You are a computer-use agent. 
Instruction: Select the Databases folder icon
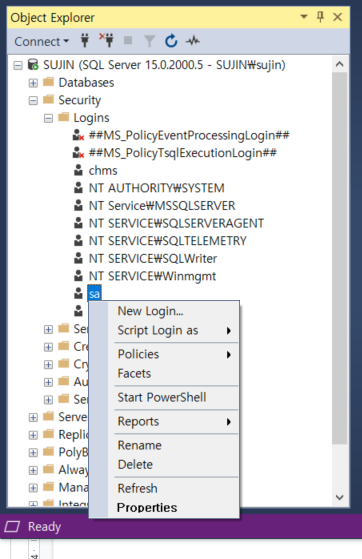[x=49, y=82]
